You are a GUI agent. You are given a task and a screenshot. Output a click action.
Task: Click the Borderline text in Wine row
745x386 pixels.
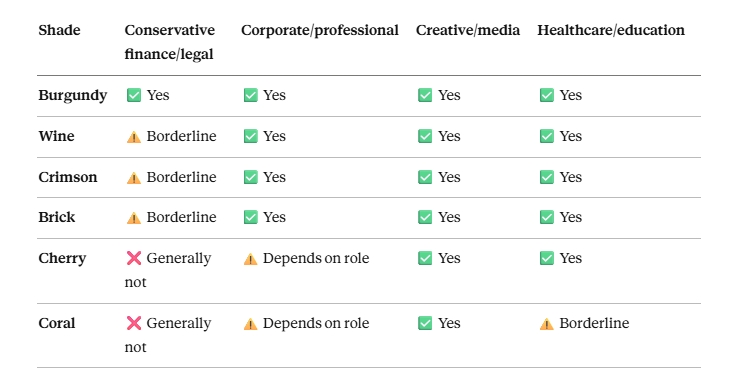tap(181, 136)
